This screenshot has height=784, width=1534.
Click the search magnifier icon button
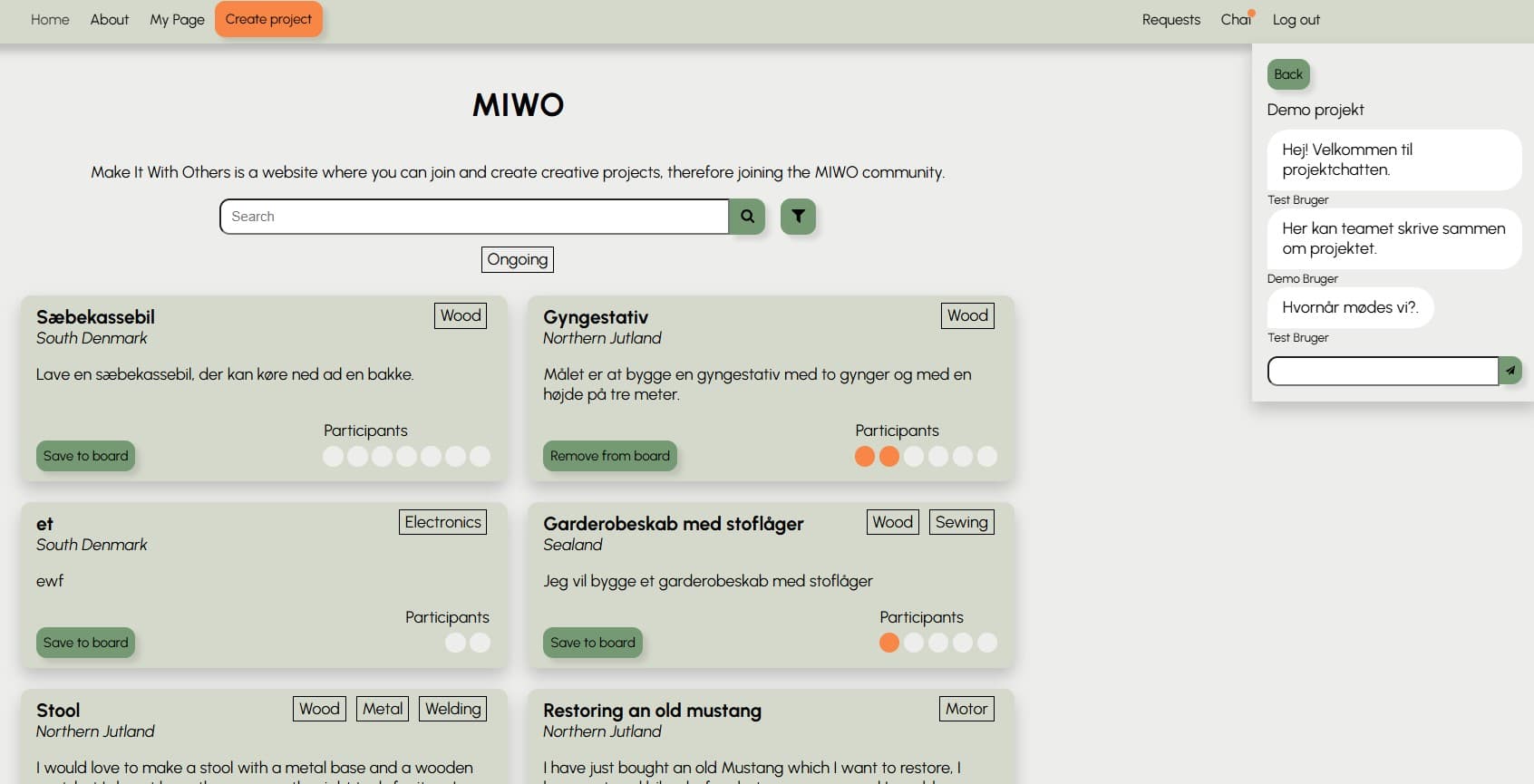coord(747,217)
